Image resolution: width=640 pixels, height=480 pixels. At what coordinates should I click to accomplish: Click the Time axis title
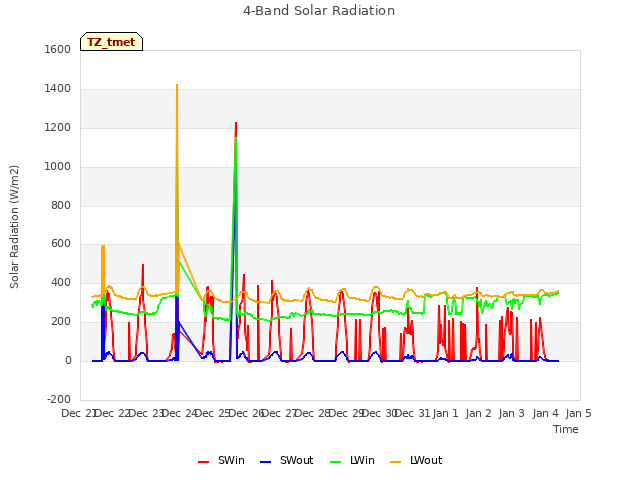[x=566, y=429]
